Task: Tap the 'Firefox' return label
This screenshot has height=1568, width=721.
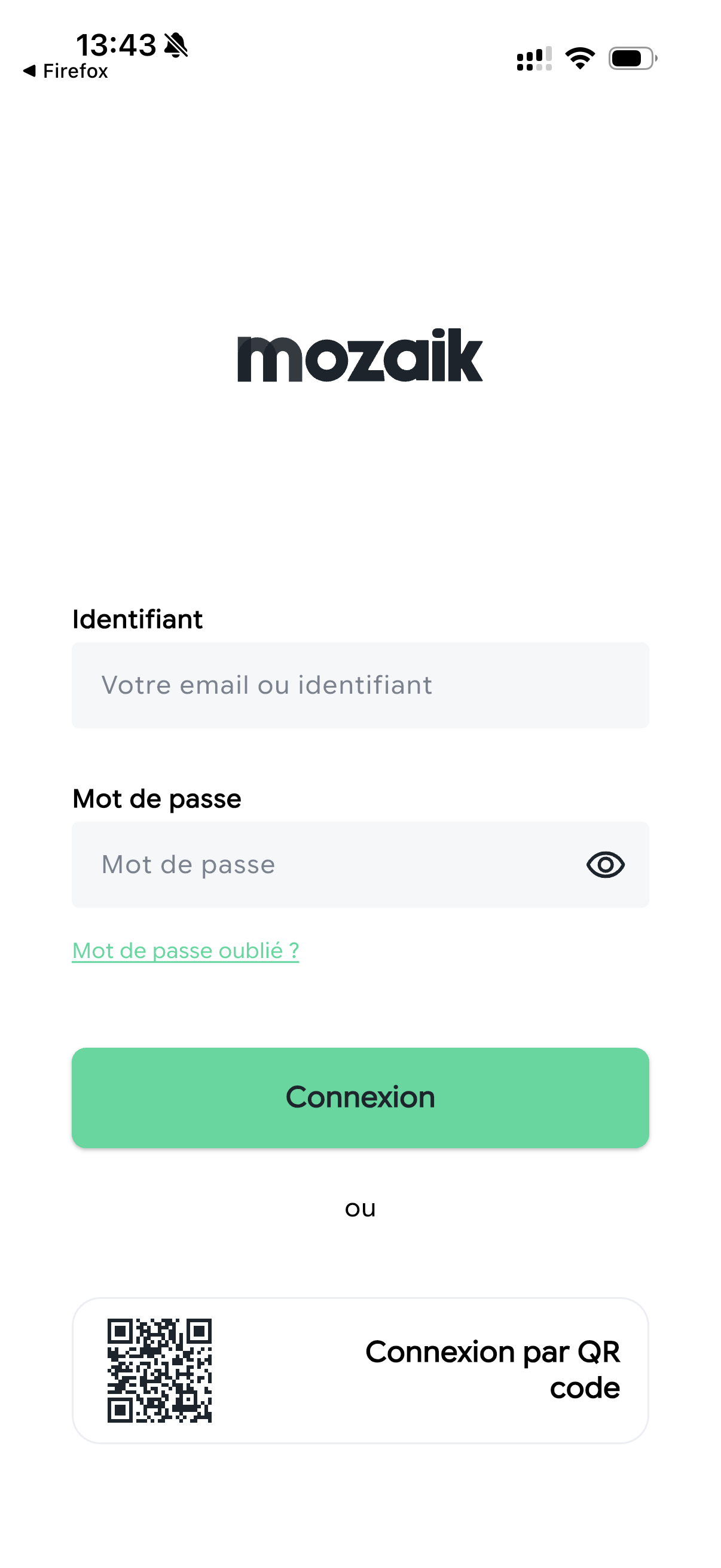Action: 75,71
